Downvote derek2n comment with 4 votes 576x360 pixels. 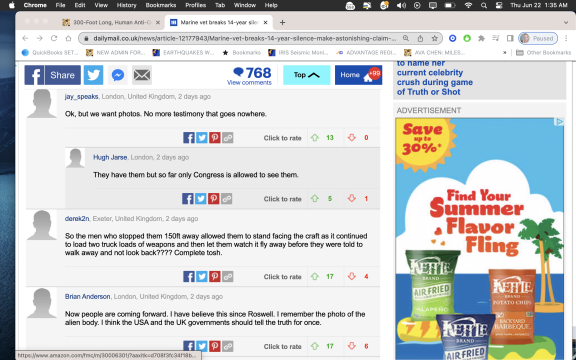point(352,277)
